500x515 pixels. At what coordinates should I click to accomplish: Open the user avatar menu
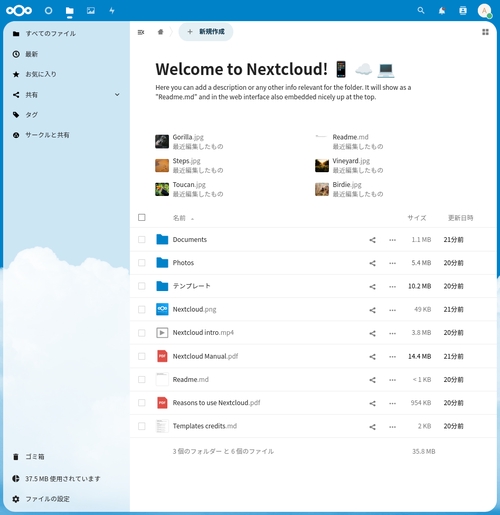tap(484, 11)
